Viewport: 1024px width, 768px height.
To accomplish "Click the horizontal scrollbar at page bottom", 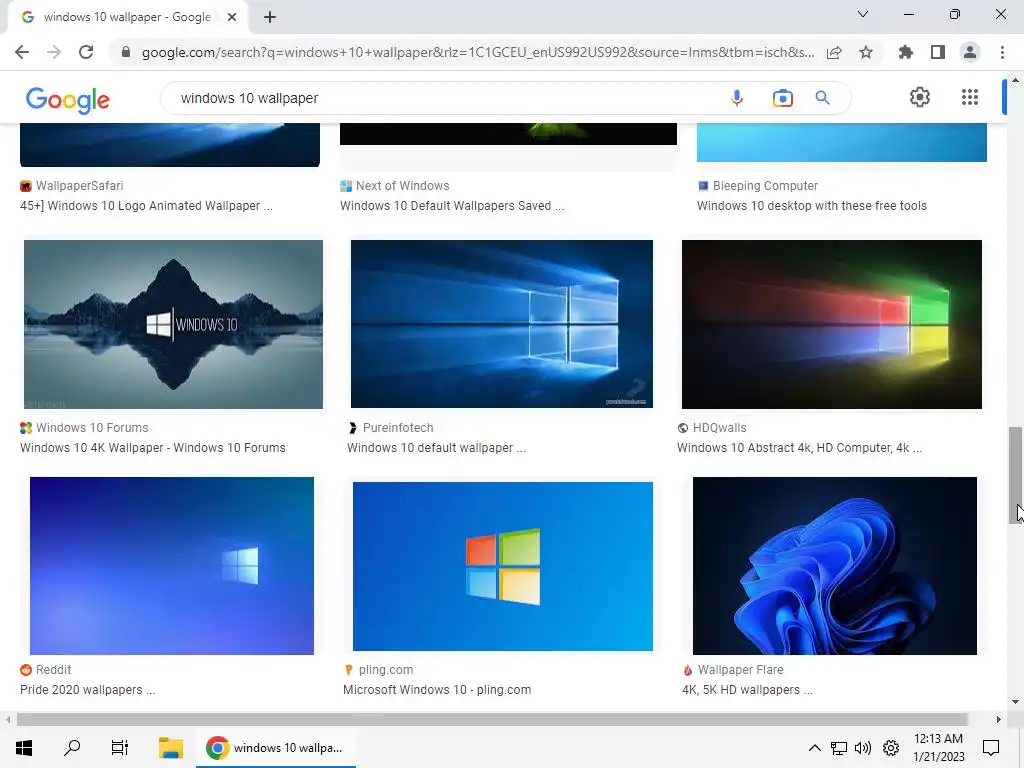I will pos(492,720).
